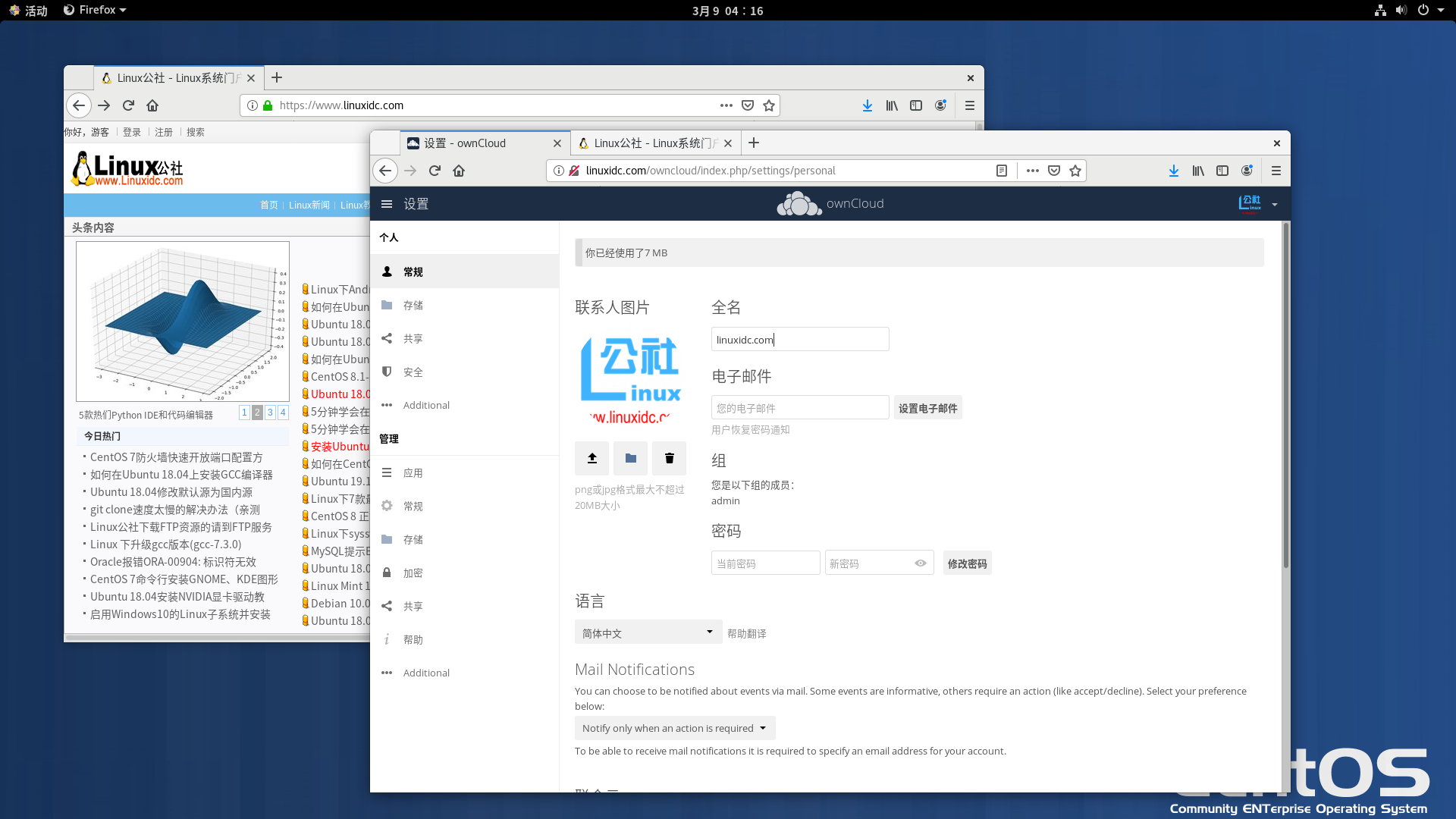Open network status indicator in top bar
The width and height of the screenshot is (1456, 819).
(x=1380, y=10)
